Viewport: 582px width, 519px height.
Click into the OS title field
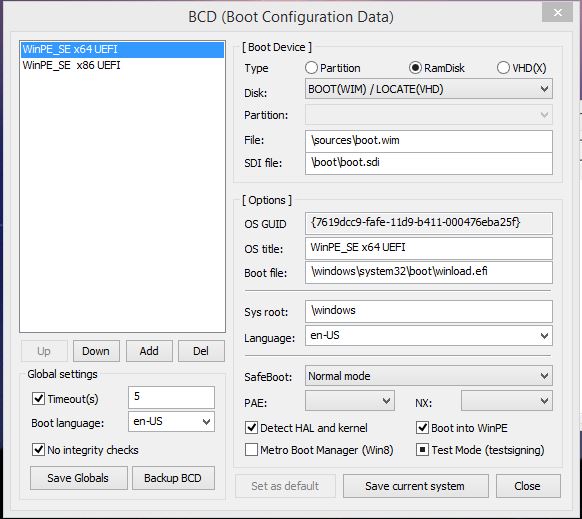click(x=429, y=248)
